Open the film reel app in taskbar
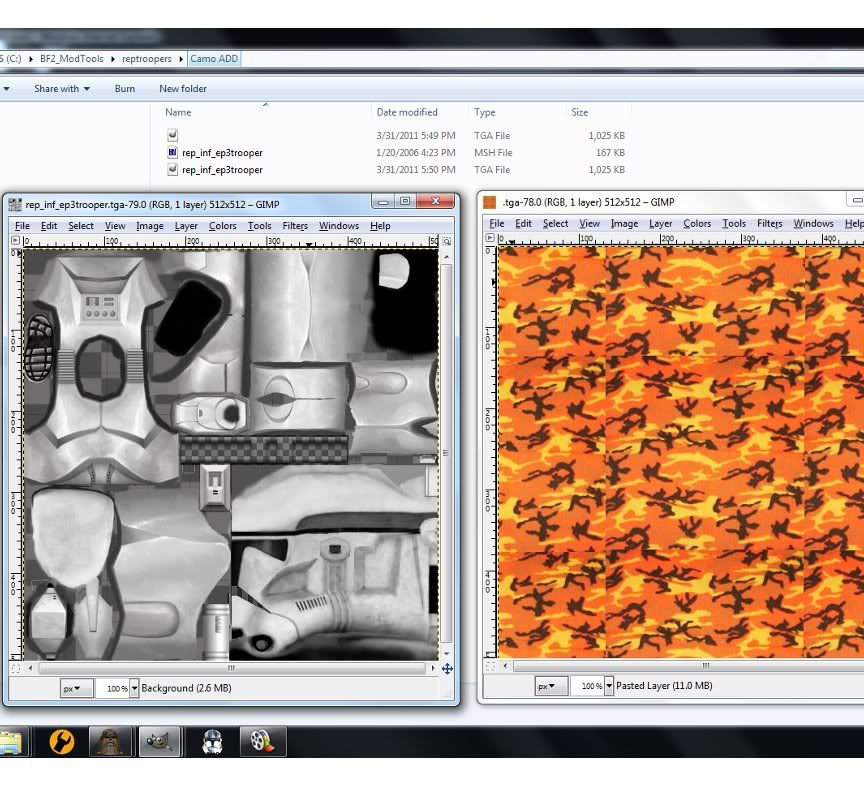864x800 pixels. 263,742
